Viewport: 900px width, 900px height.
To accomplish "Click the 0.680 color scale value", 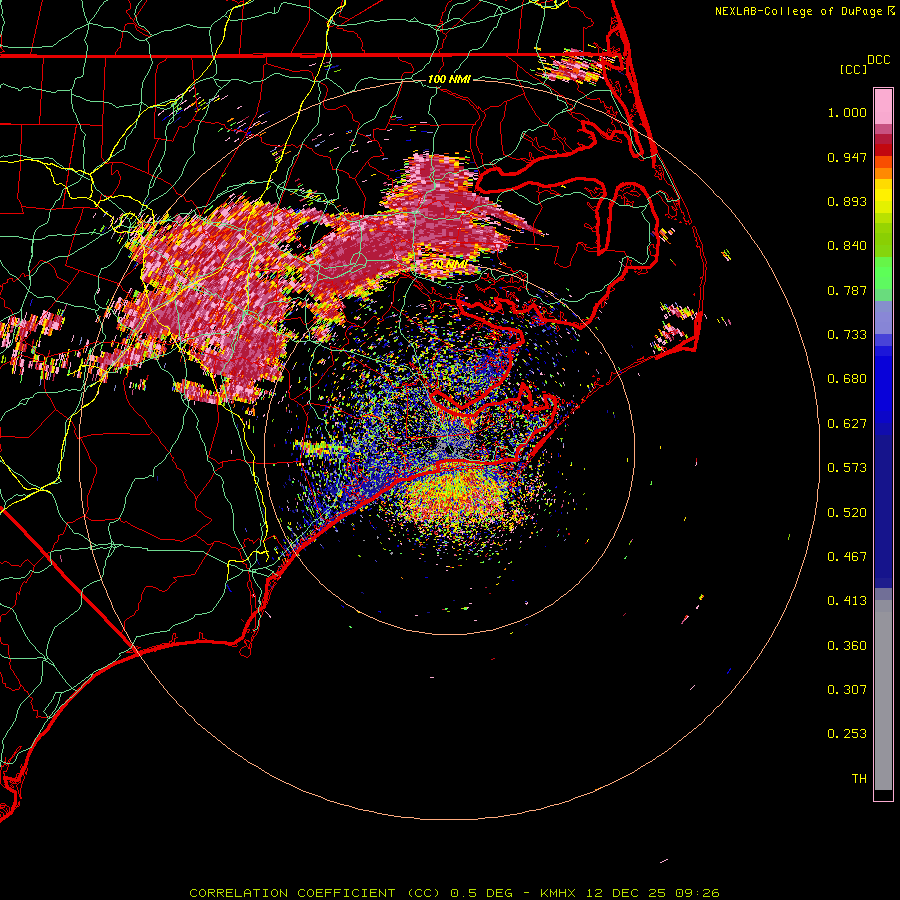I will coord(847,379).
